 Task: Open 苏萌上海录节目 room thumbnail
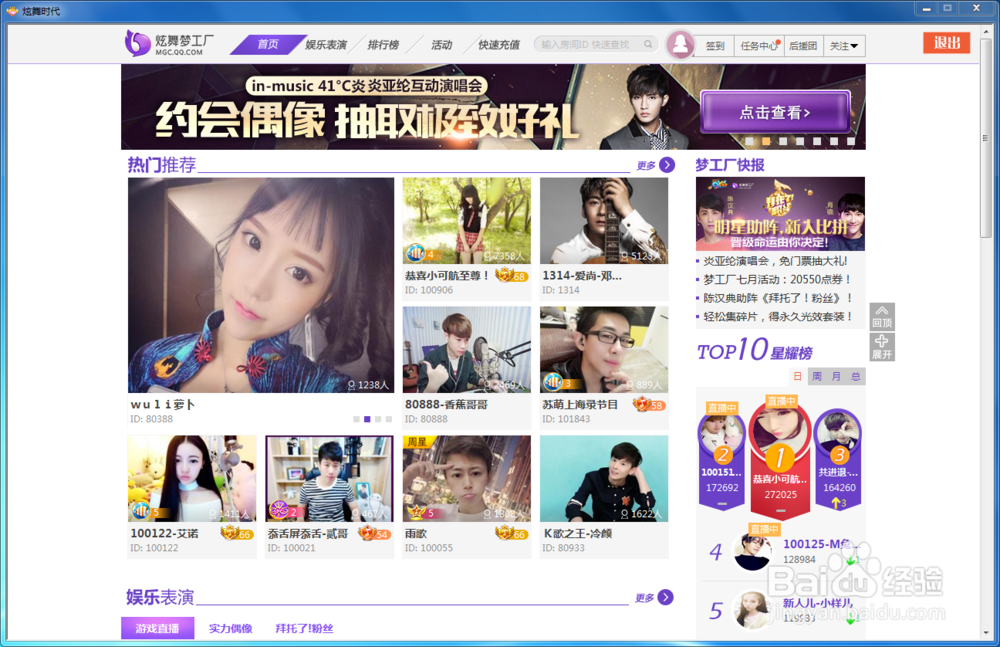point(604,350)
